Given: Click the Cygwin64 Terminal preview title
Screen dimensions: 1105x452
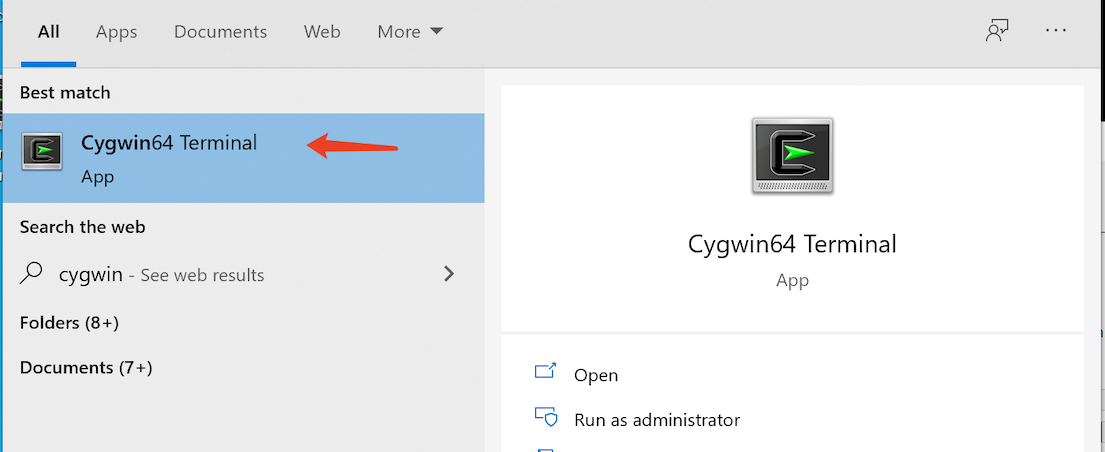Looking at the screenshot, I should 792,244.
